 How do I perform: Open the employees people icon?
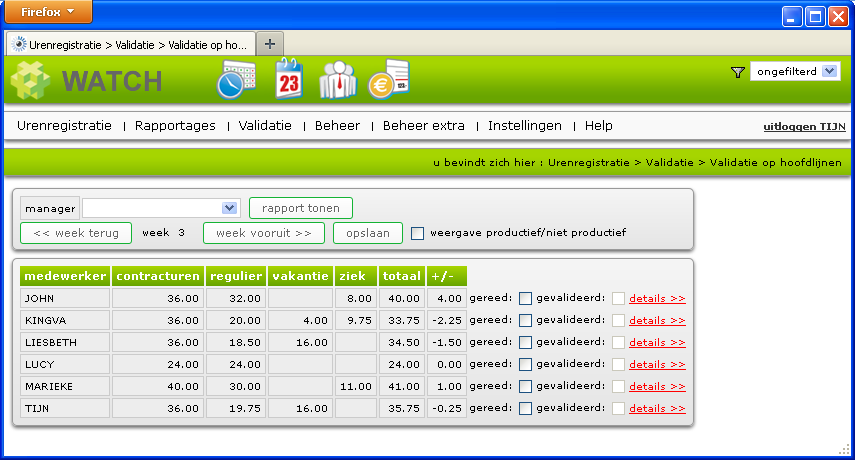click(x=338, y=80)
